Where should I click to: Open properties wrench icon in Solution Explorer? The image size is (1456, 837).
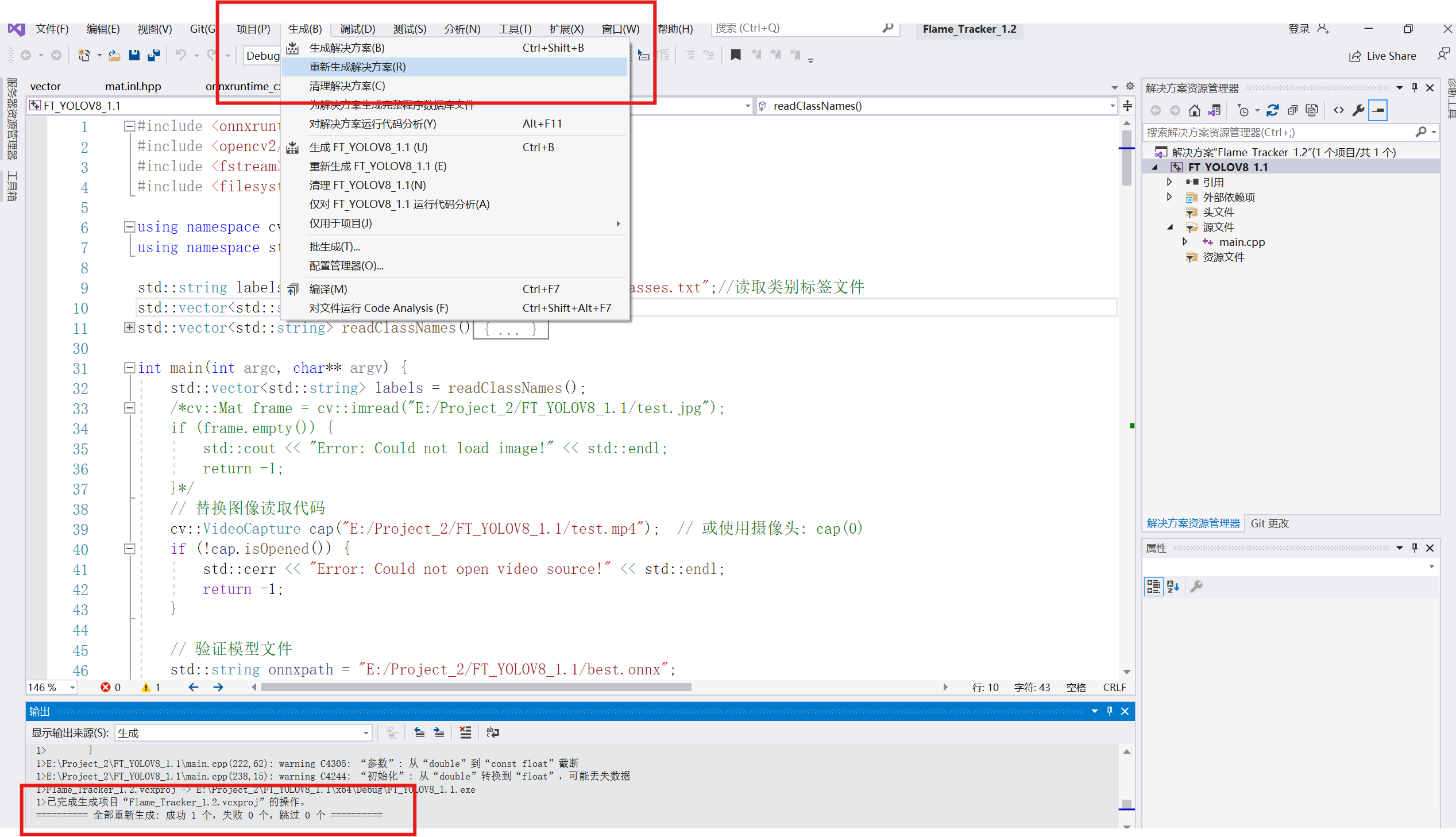(x=1358, y=110)
